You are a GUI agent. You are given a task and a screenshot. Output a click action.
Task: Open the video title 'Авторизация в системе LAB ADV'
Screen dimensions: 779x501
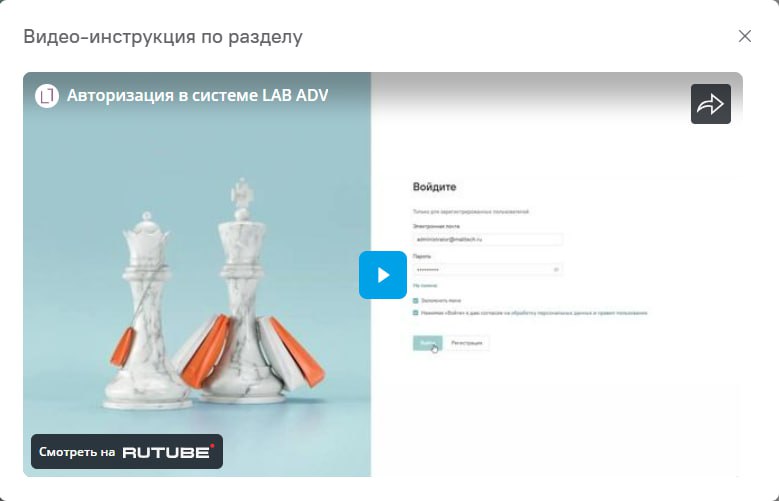(197, 95)
